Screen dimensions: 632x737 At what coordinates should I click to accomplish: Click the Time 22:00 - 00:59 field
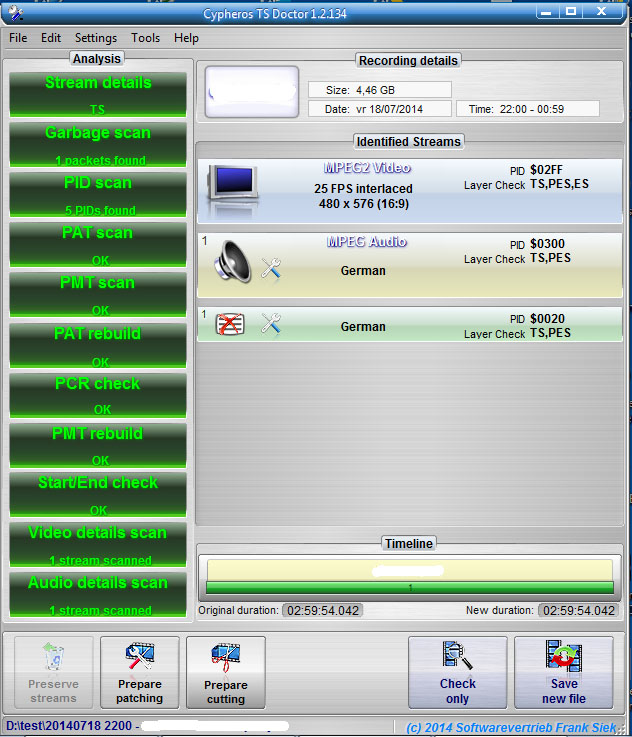click(528, 109)
